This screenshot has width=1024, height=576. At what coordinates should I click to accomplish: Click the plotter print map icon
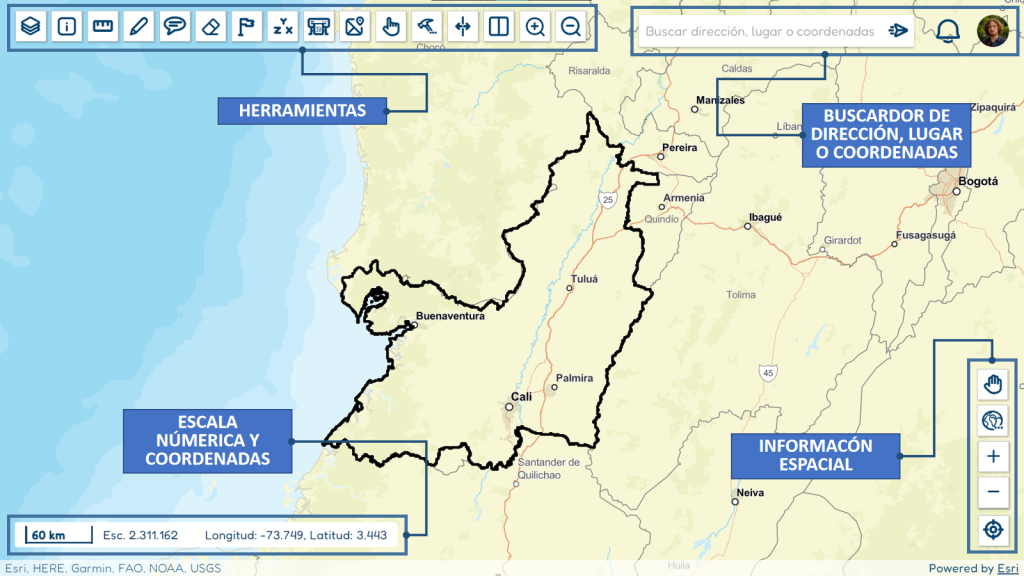tap(319, 27)
